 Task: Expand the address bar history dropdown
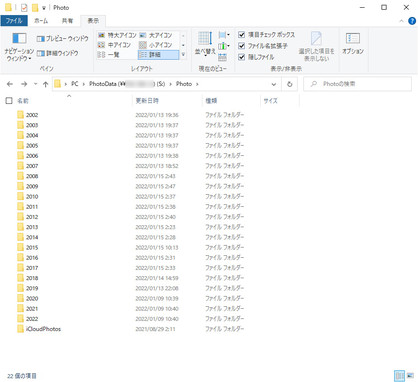click(x=274, y=84)
